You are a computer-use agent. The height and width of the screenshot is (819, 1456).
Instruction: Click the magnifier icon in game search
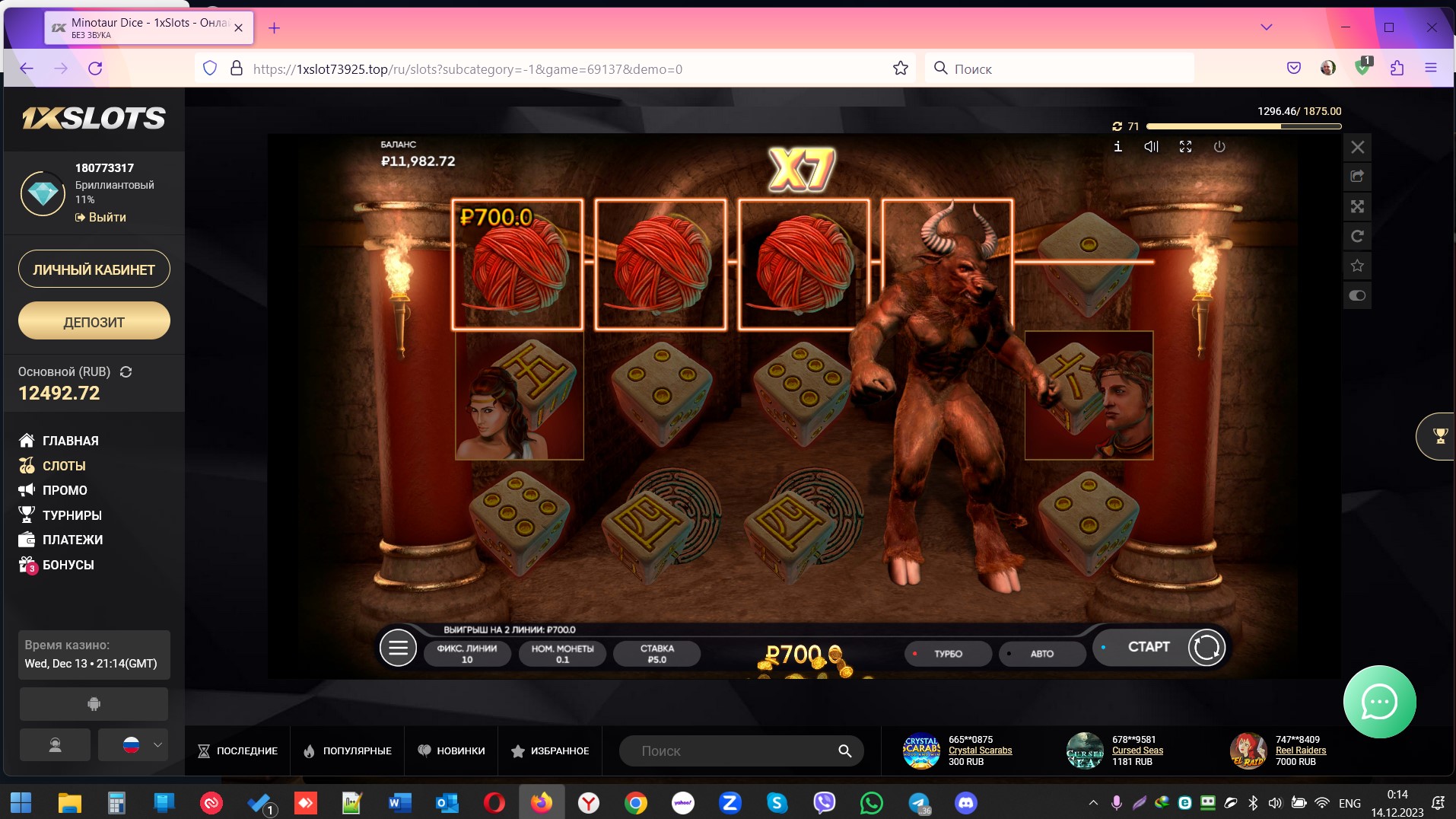[844, 751]
